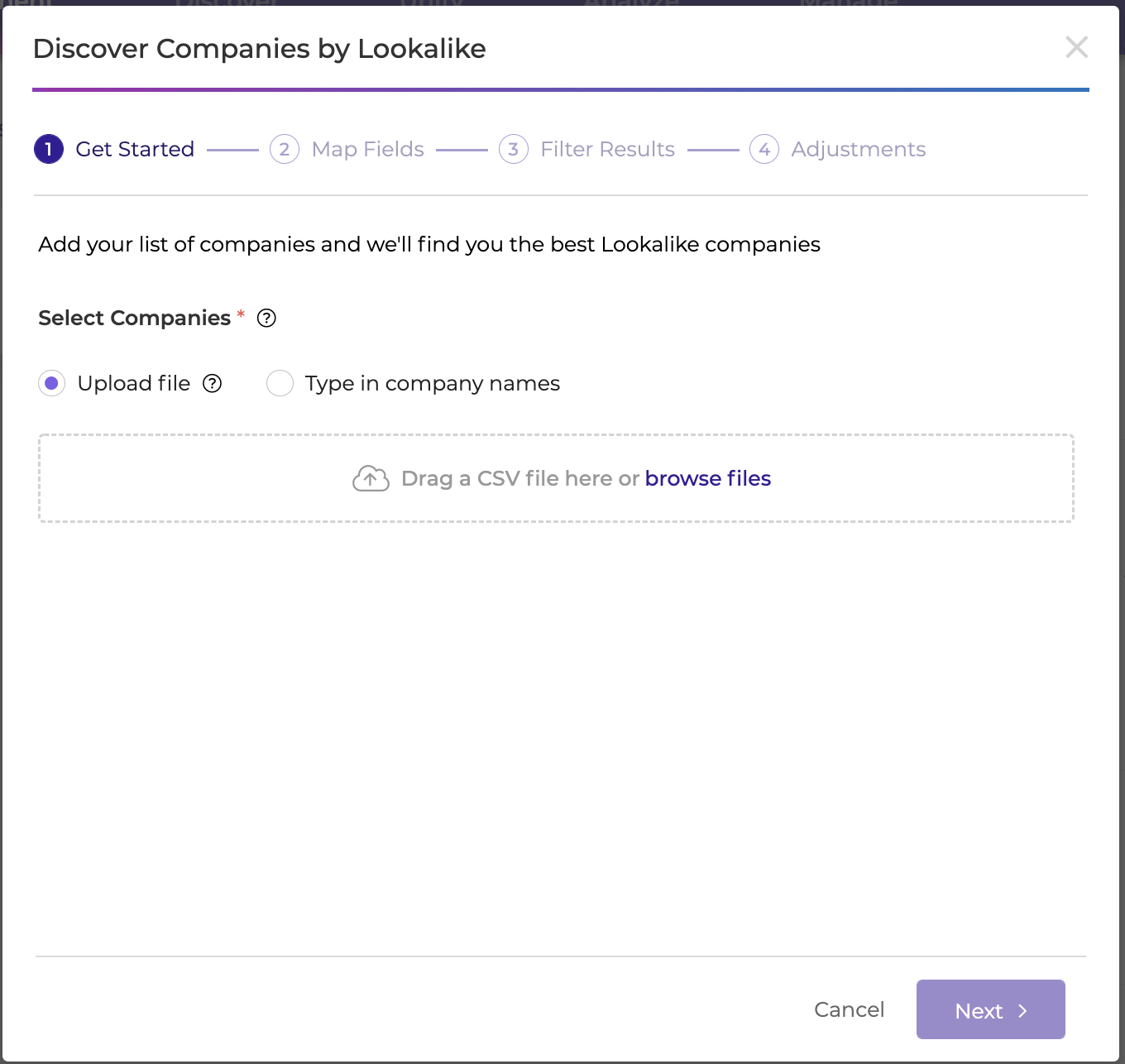Jump to the Filter Results step
Screen dimensions: 1125x1064
[608, 149]
